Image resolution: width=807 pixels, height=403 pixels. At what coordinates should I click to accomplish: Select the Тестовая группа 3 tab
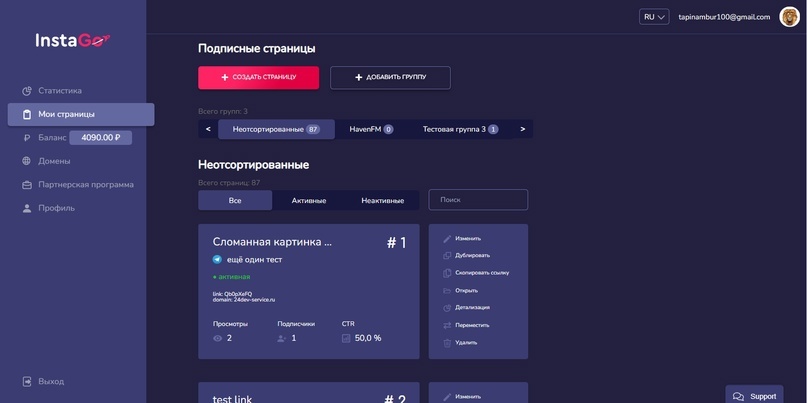460,129
